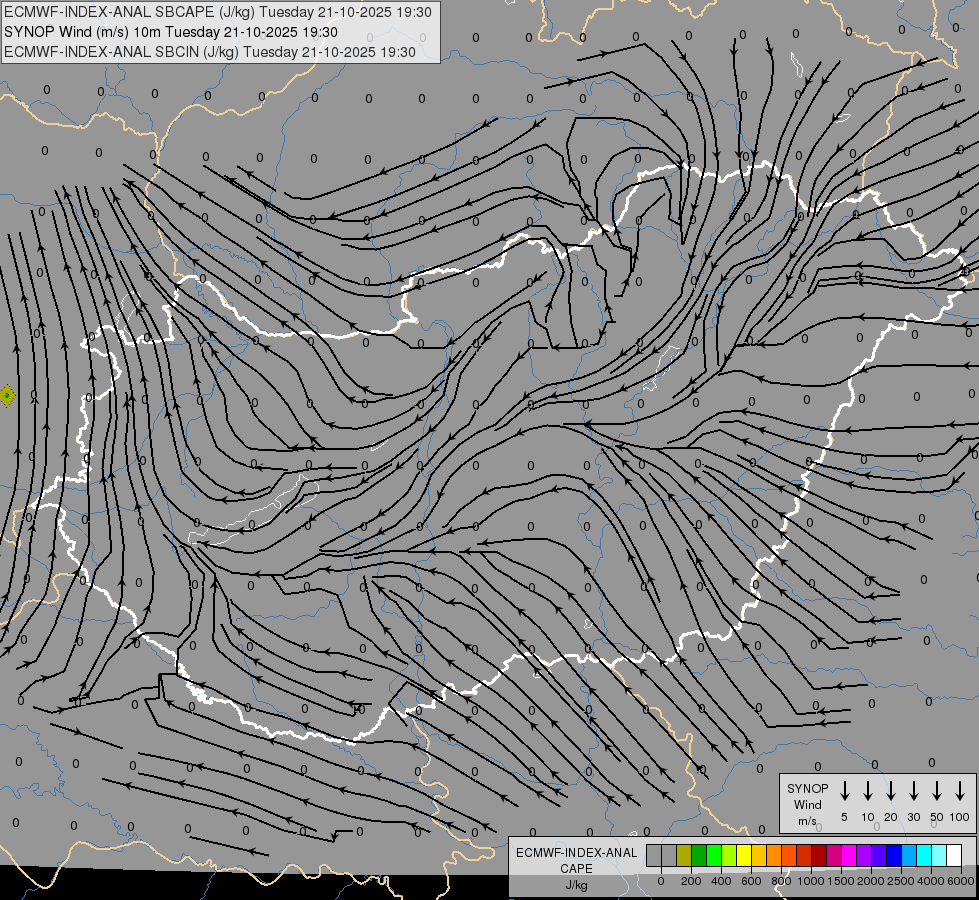Pick the deep blue swatch left of the 2500 tick
This screenshot has width=979, height=900.
893,855
